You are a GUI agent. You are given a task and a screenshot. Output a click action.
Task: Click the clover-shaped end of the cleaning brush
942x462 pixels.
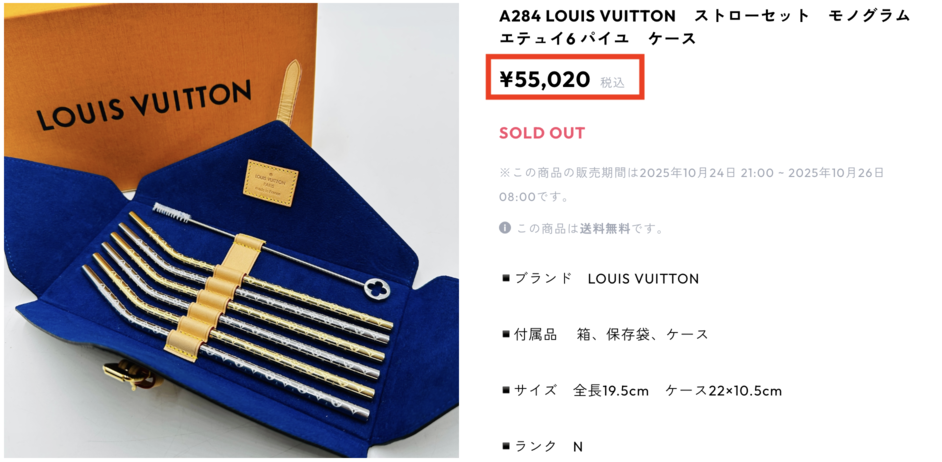click(x=380, y=288)
